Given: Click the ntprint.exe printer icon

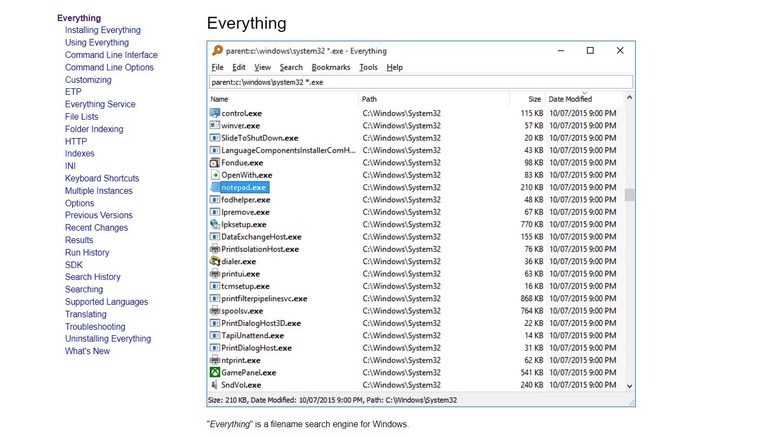Looking at the screenshot, I should pyautogui.click(x=214, y=360).
